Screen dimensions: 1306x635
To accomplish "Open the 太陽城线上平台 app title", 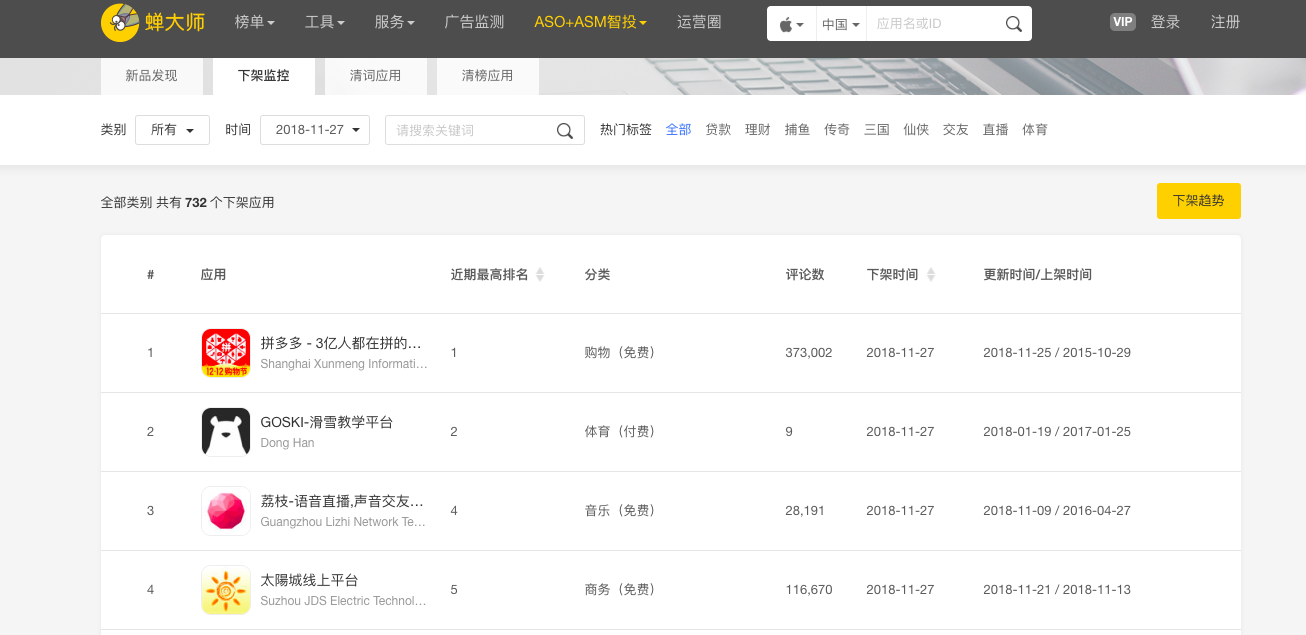I will click(309, 580).
